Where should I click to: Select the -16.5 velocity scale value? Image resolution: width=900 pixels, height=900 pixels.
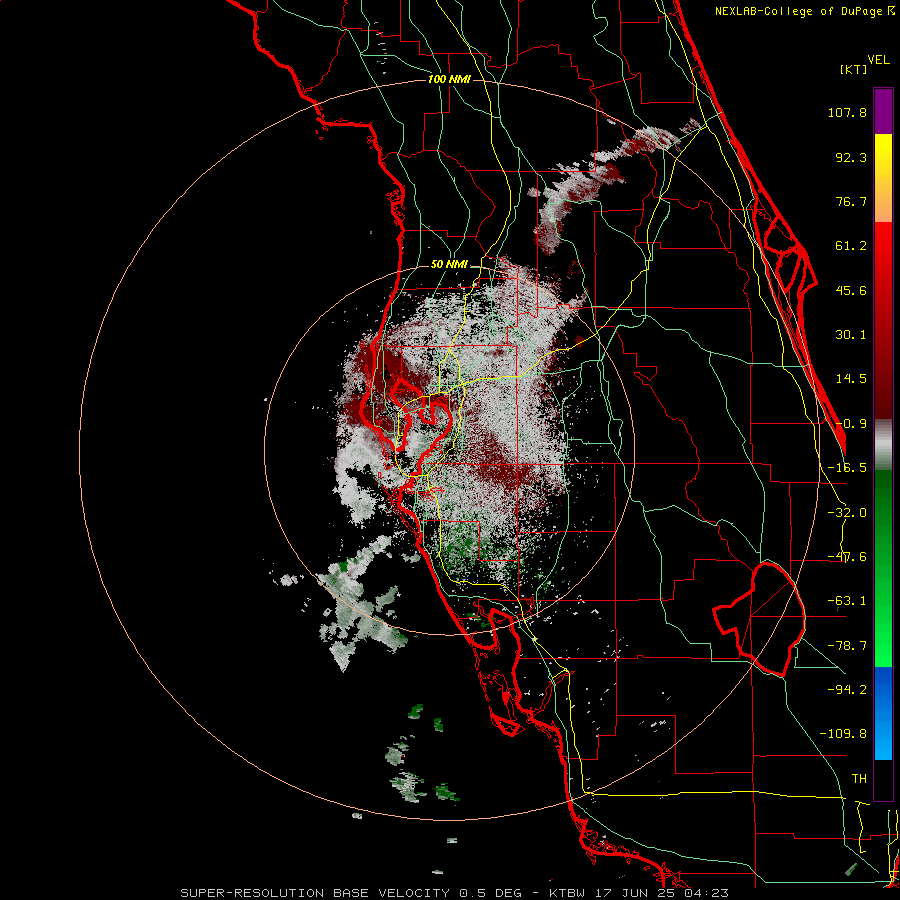pyautogui.click(x=847, y=468)
